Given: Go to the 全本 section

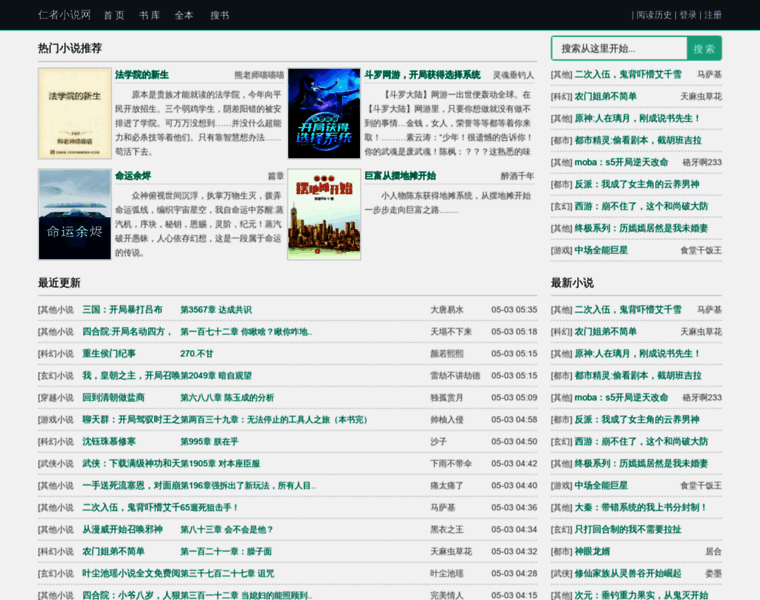Looking at the screenshot, I should point(184,15).
